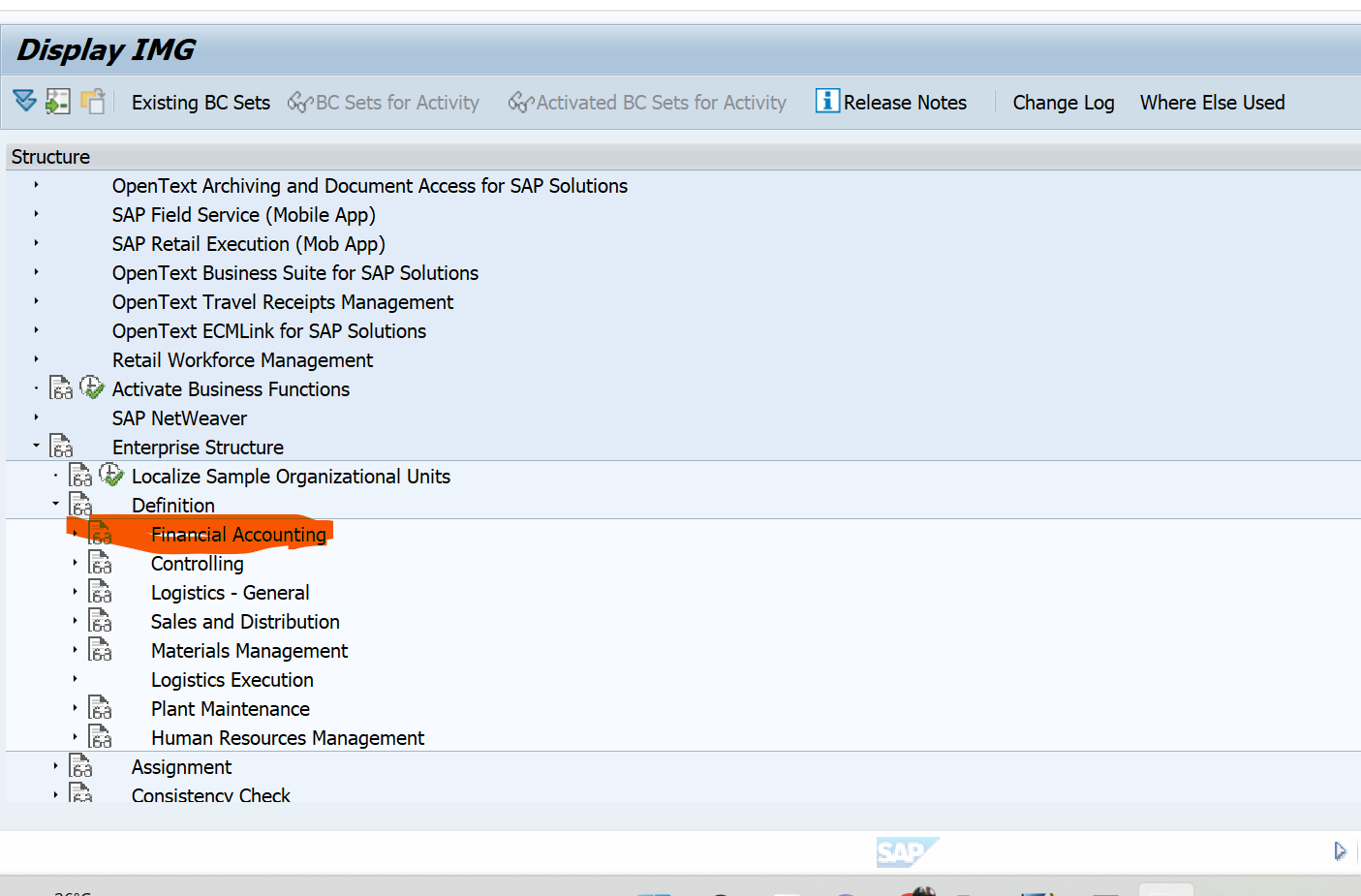1361x896 pixels.
Task: Open documentation icon for Enterprise Structure
Action: coord(61,447)
